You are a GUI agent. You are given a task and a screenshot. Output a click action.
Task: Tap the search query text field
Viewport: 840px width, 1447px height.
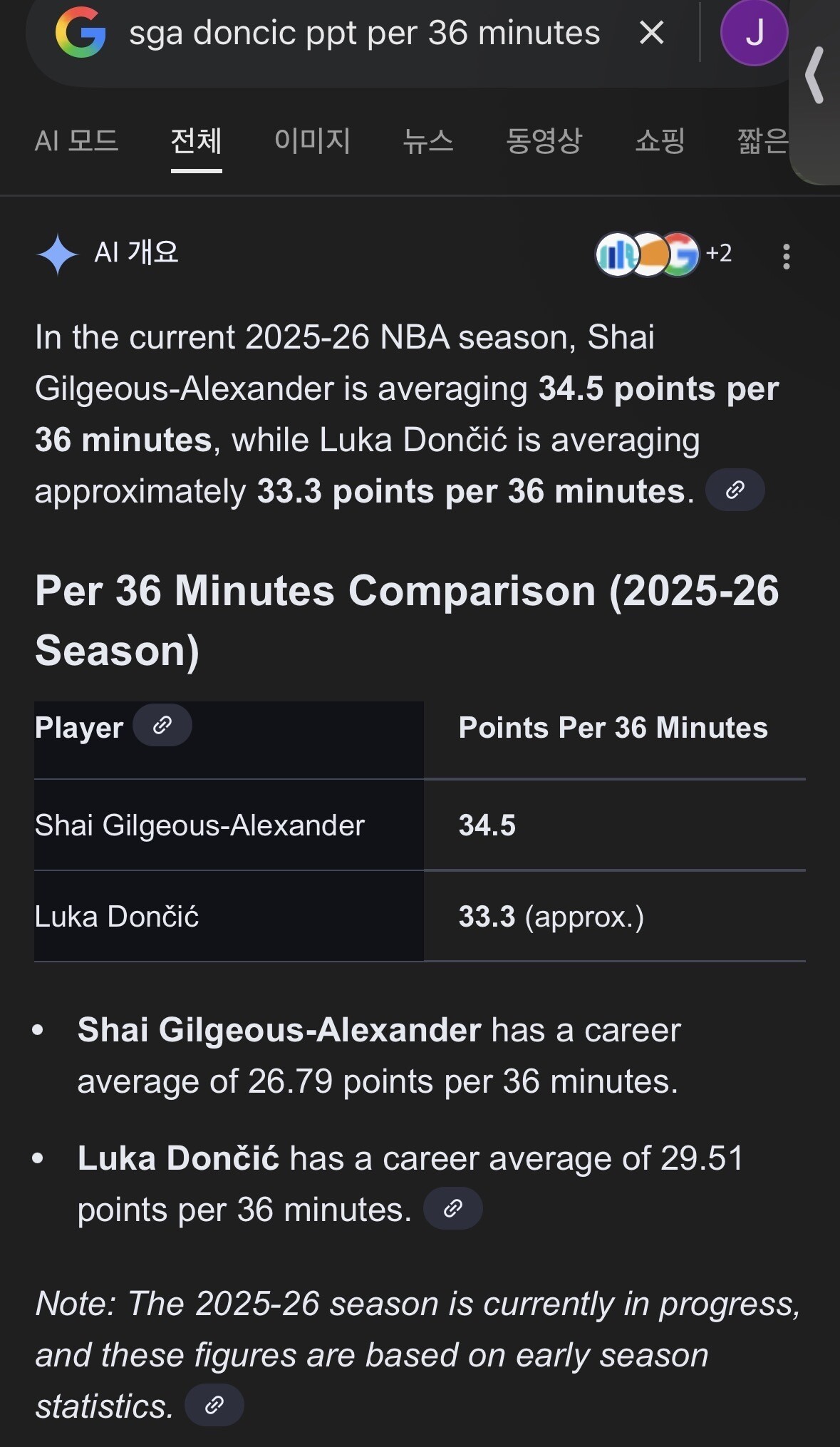click(364, 33)
